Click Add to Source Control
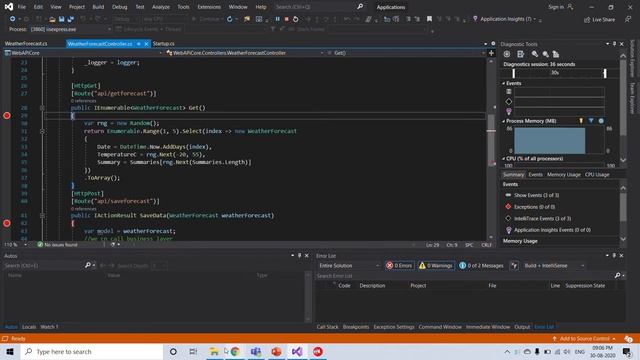The image size is (640, 360). click(x=584, y=339)
